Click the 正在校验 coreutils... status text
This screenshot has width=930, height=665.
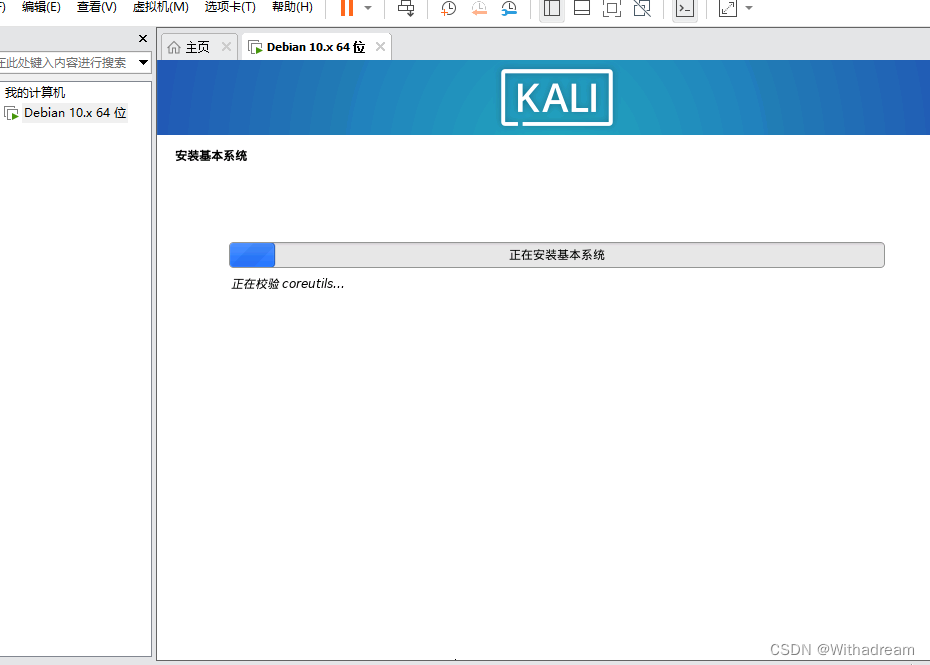tap(288, 284)
